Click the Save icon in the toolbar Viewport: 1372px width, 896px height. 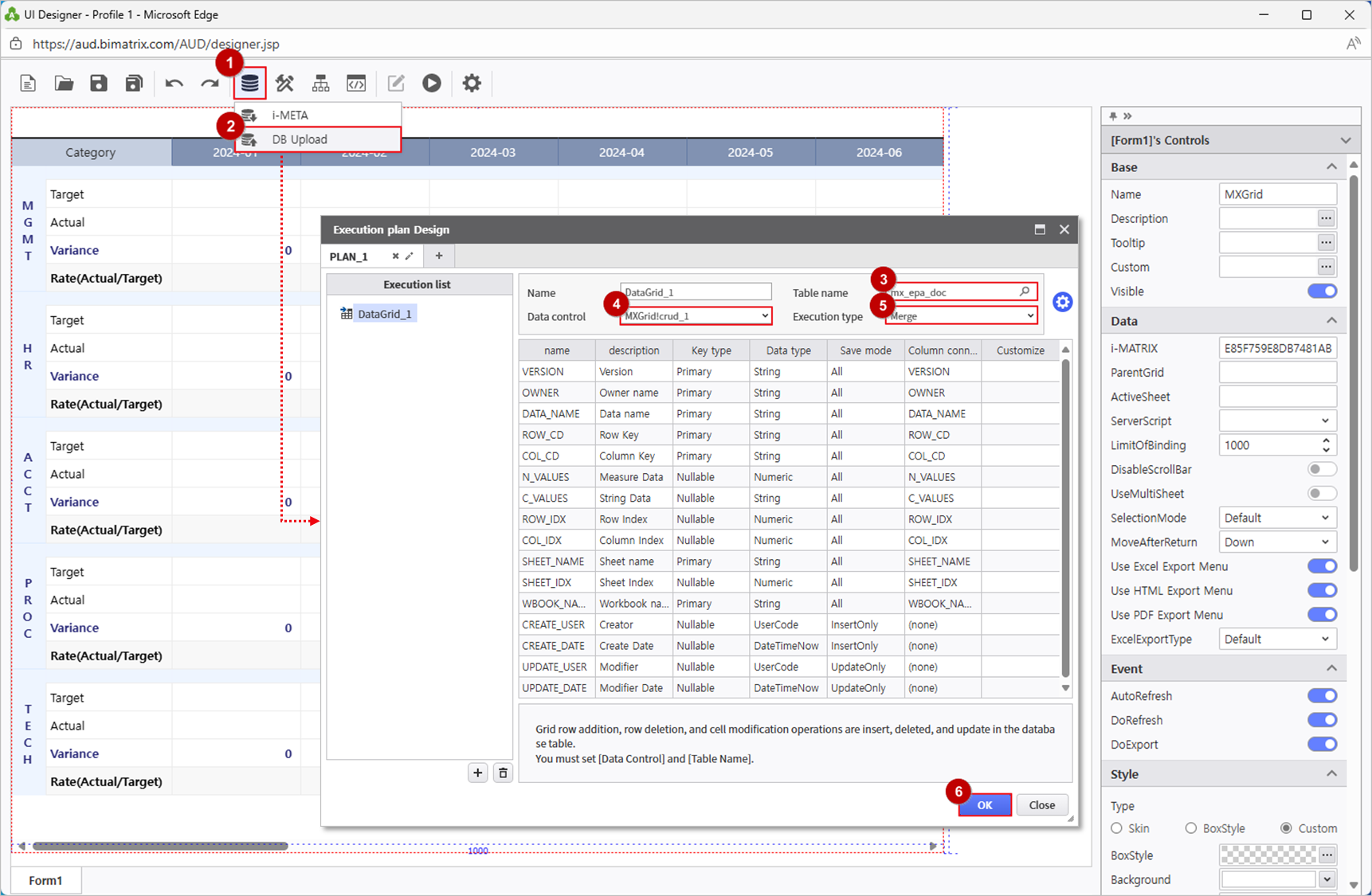click(x=99, y=83)
